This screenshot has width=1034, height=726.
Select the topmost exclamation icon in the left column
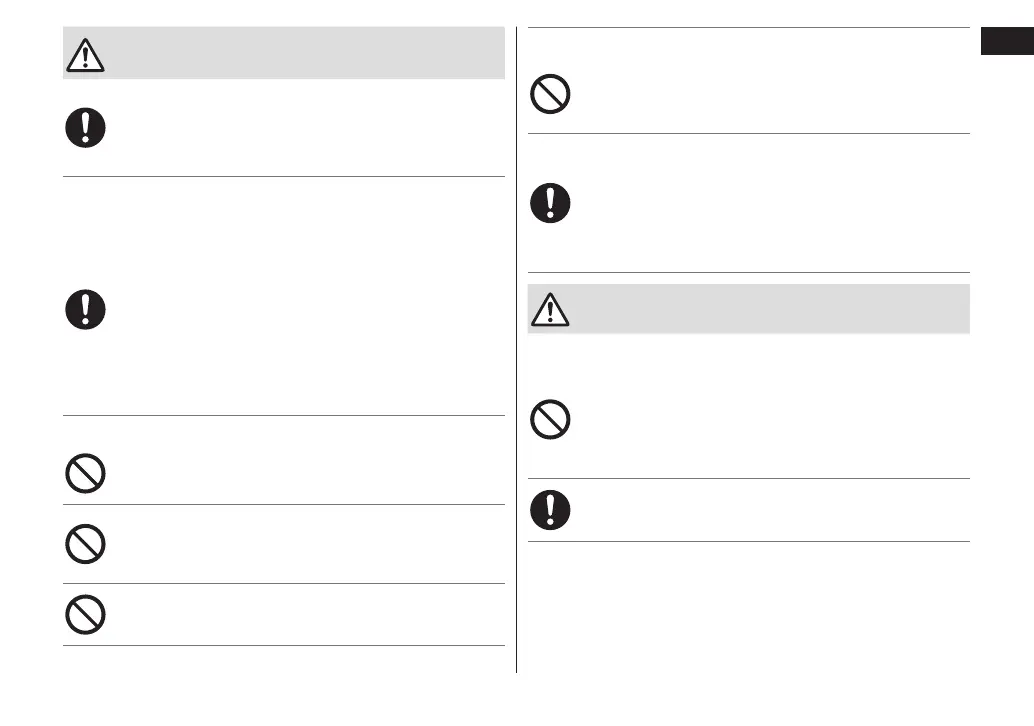87,128
